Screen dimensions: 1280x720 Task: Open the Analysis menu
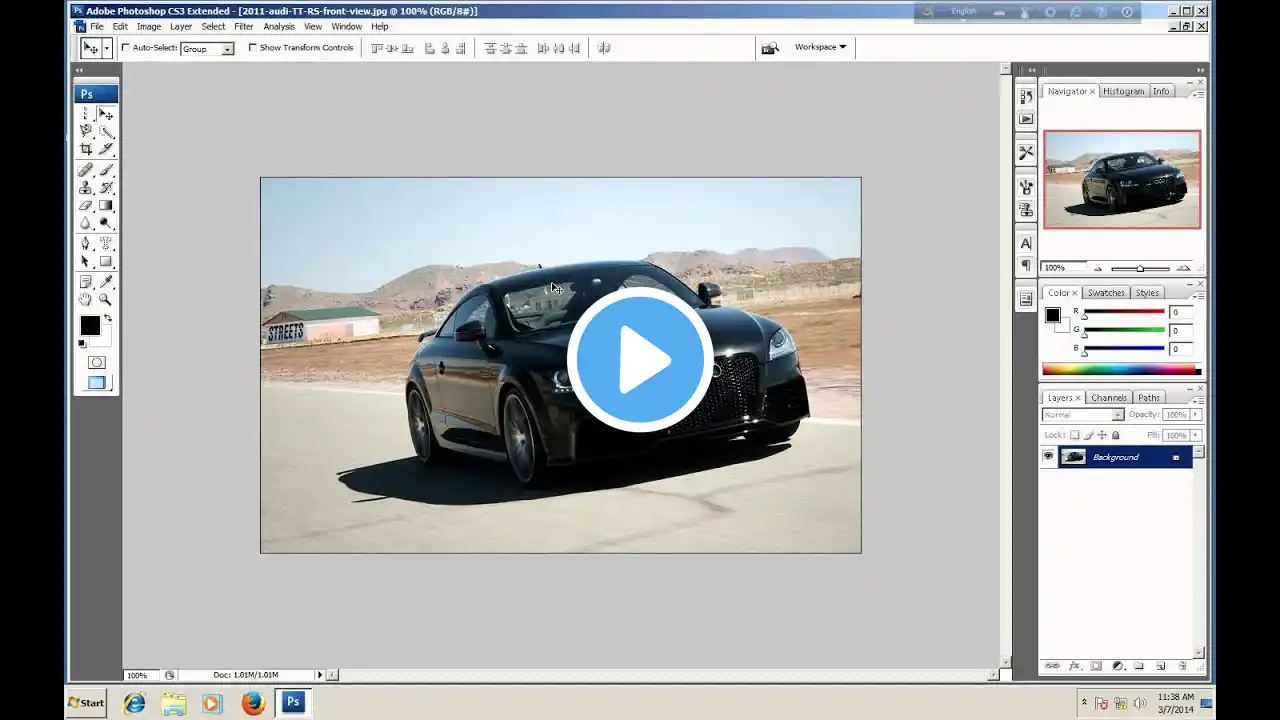(279, 27)
